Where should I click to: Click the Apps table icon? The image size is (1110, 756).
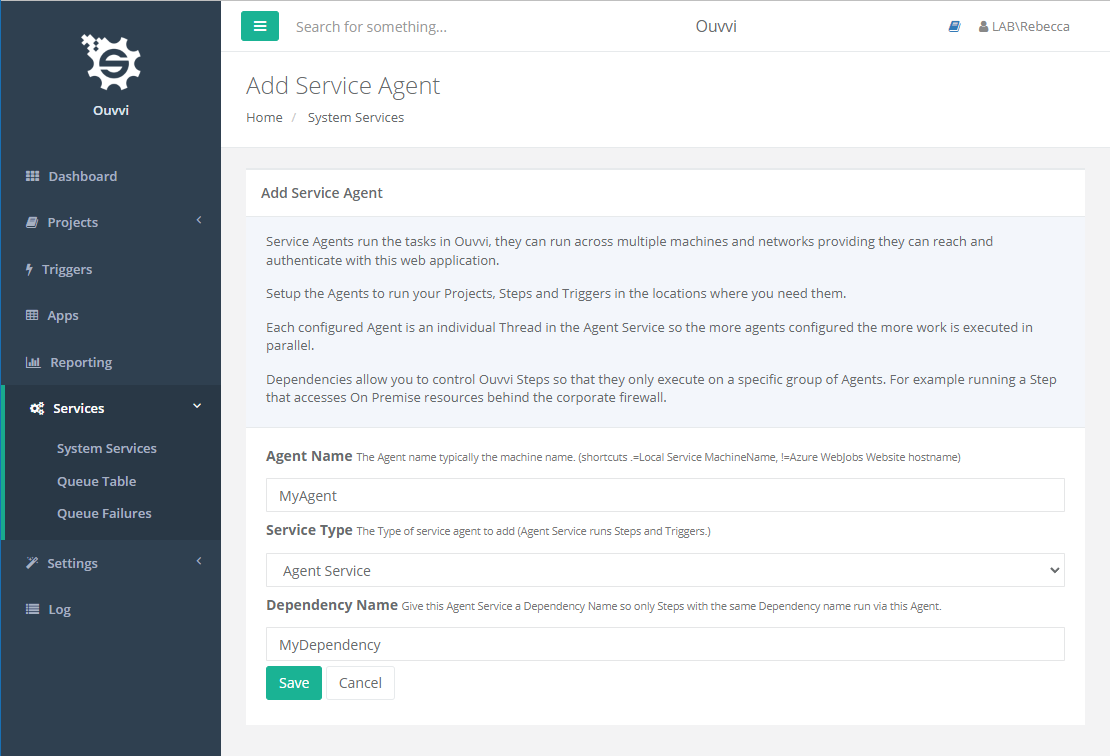coord(32,315)
